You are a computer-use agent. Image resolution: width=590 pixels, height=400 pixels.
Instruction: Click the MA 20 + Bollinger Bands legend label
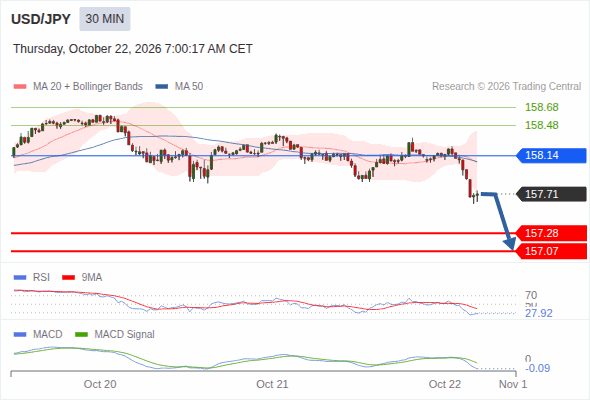point(88,87)
